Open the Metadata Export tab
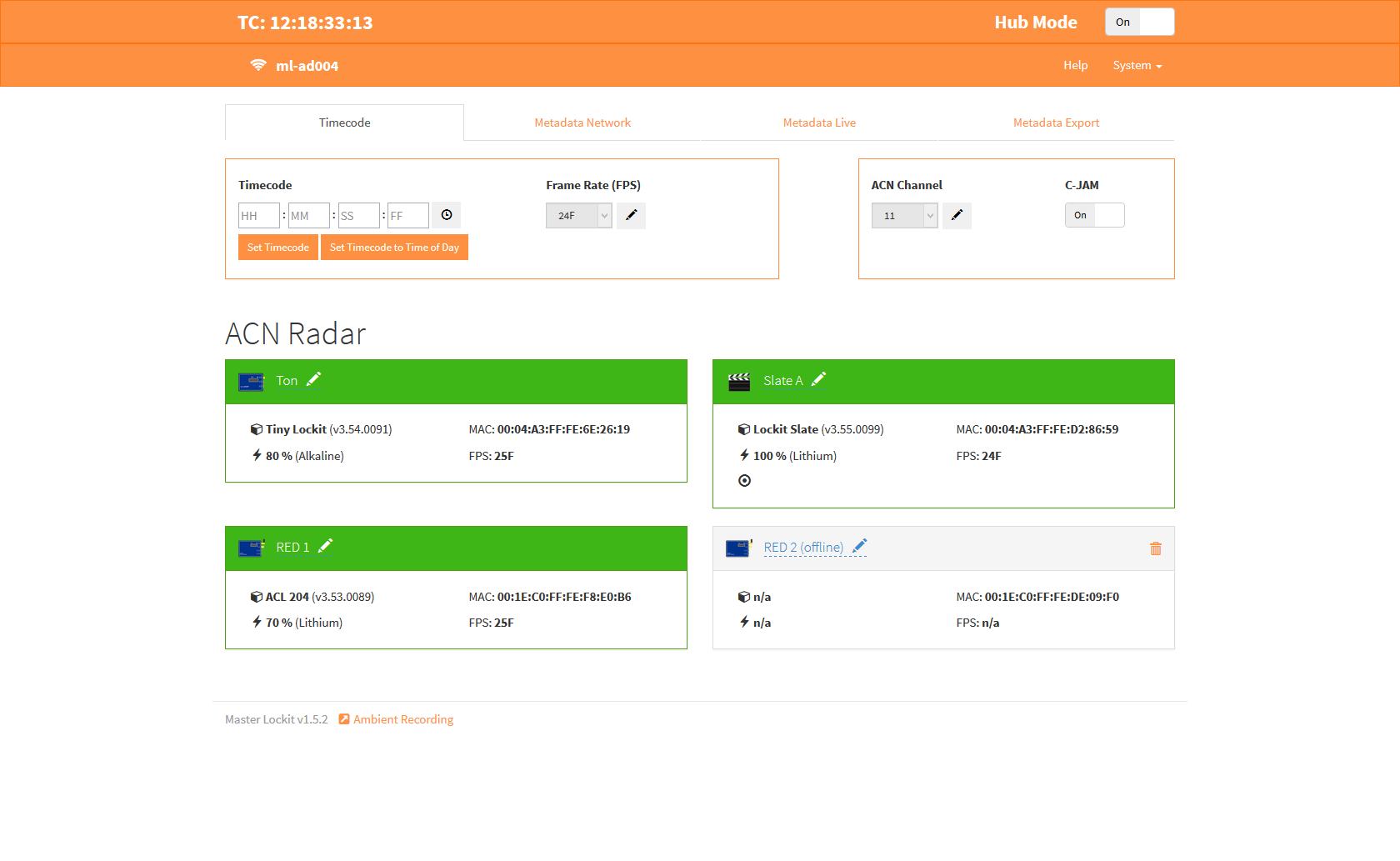1400x861 pixels. [x=1056, y=123]
